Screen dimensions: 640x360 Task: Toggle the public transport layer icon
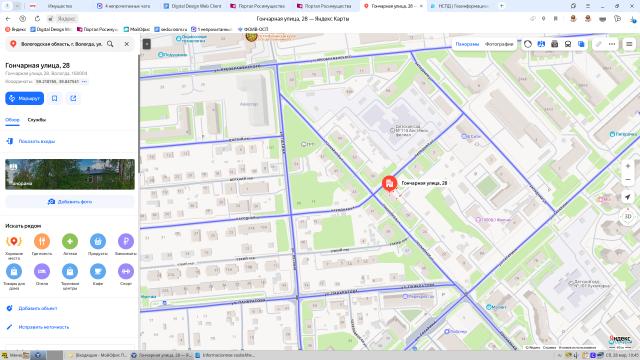pos(568,44)
